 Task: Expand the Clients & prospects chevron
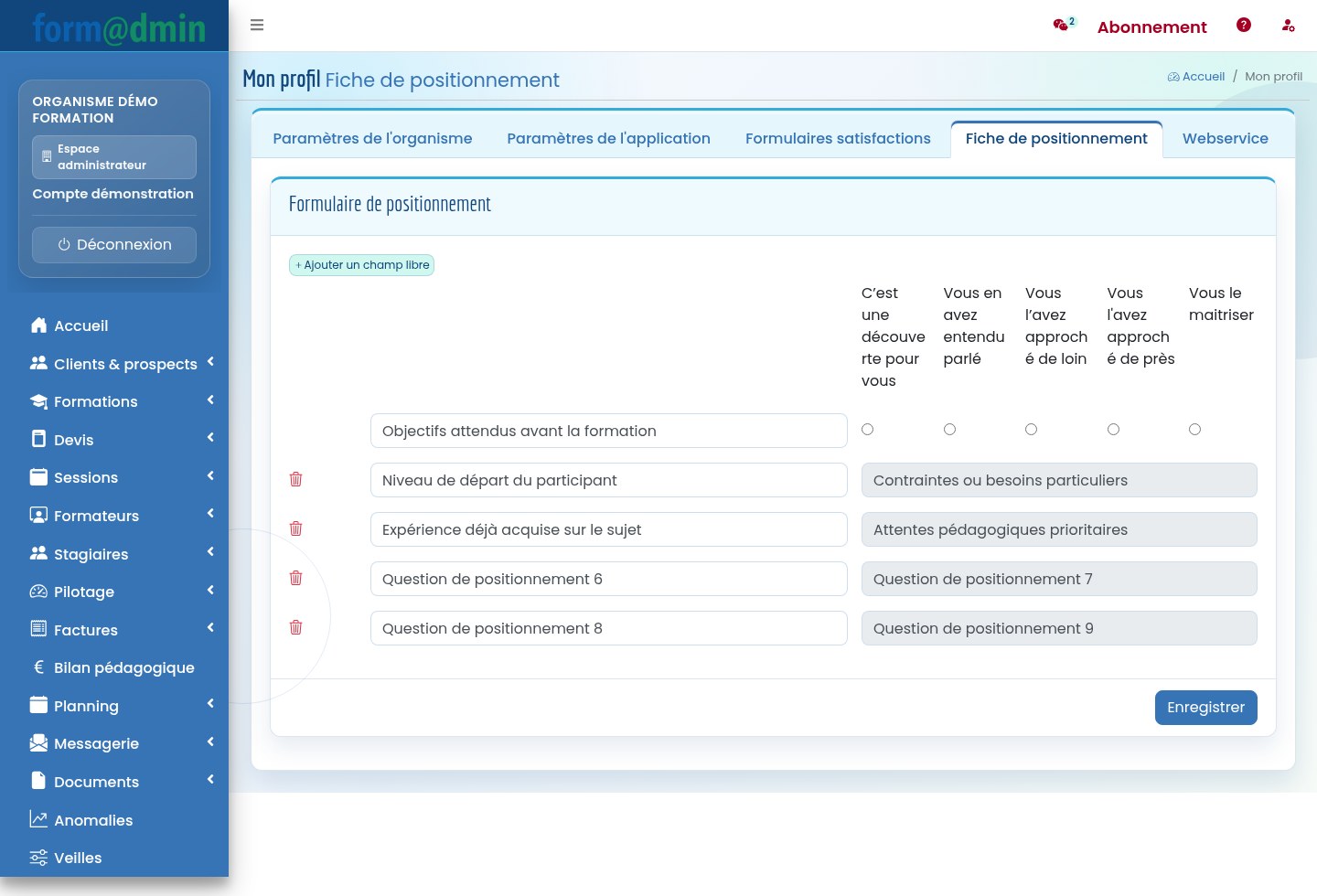pyautogui.click(x=210, y=362)
